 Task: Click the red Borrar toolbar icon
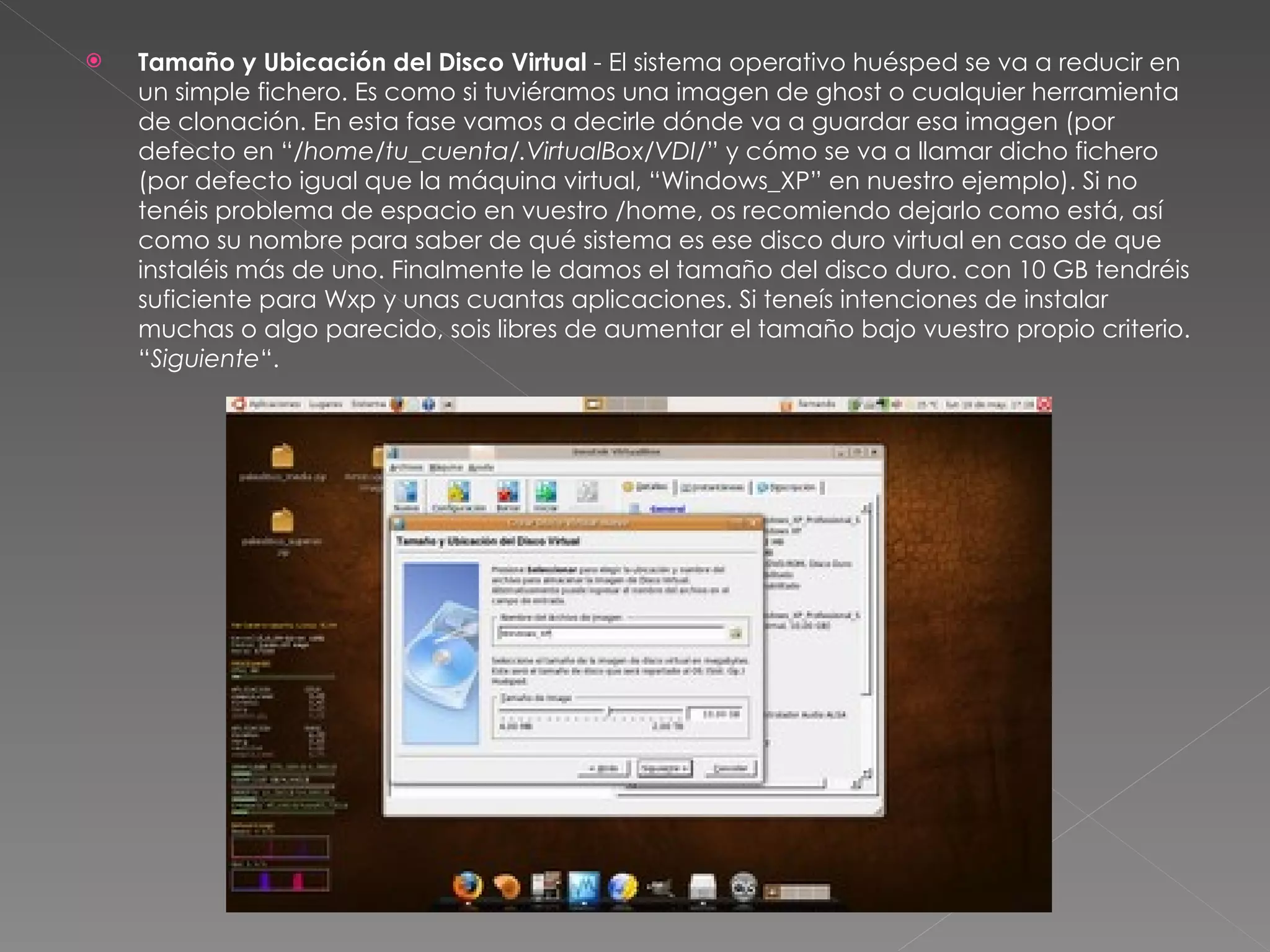click(508, 492)
